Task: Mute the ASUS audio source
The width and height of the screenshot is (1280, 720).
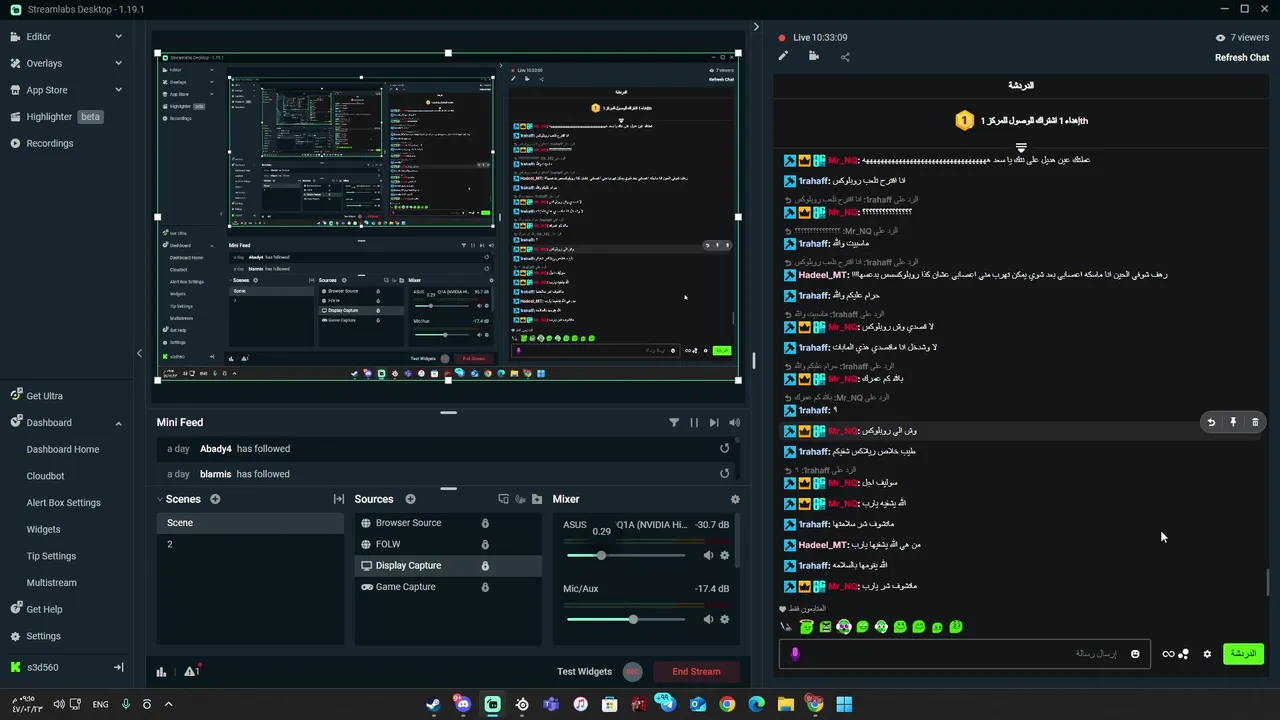Action: click(x=708, y=555)
